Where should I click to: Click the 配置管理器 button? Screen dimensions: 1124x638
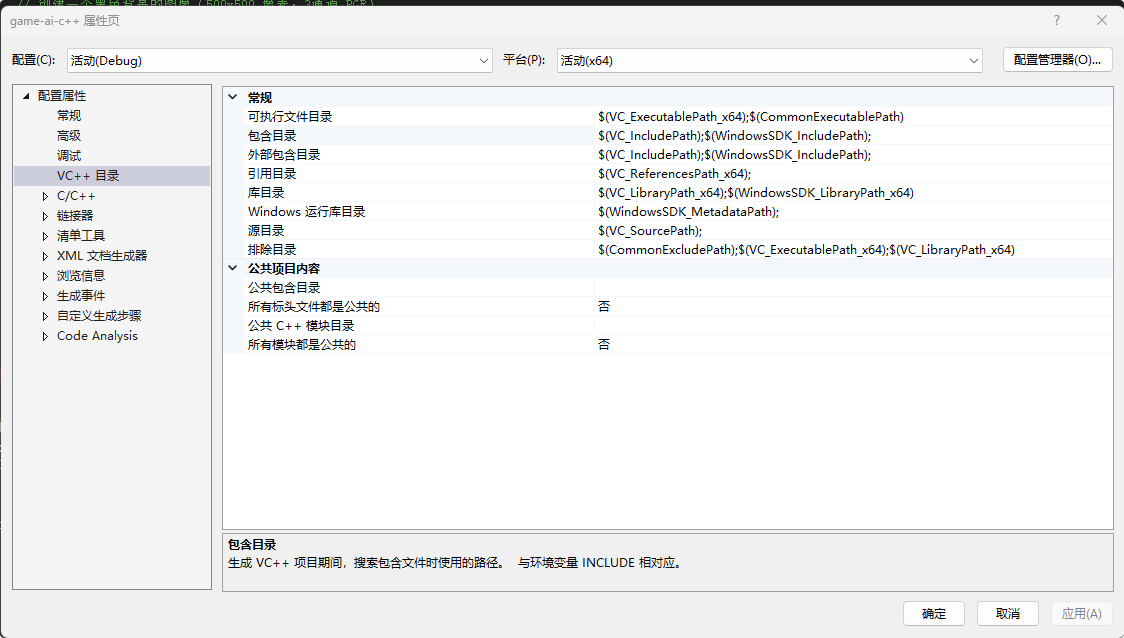coord(1057,60)
